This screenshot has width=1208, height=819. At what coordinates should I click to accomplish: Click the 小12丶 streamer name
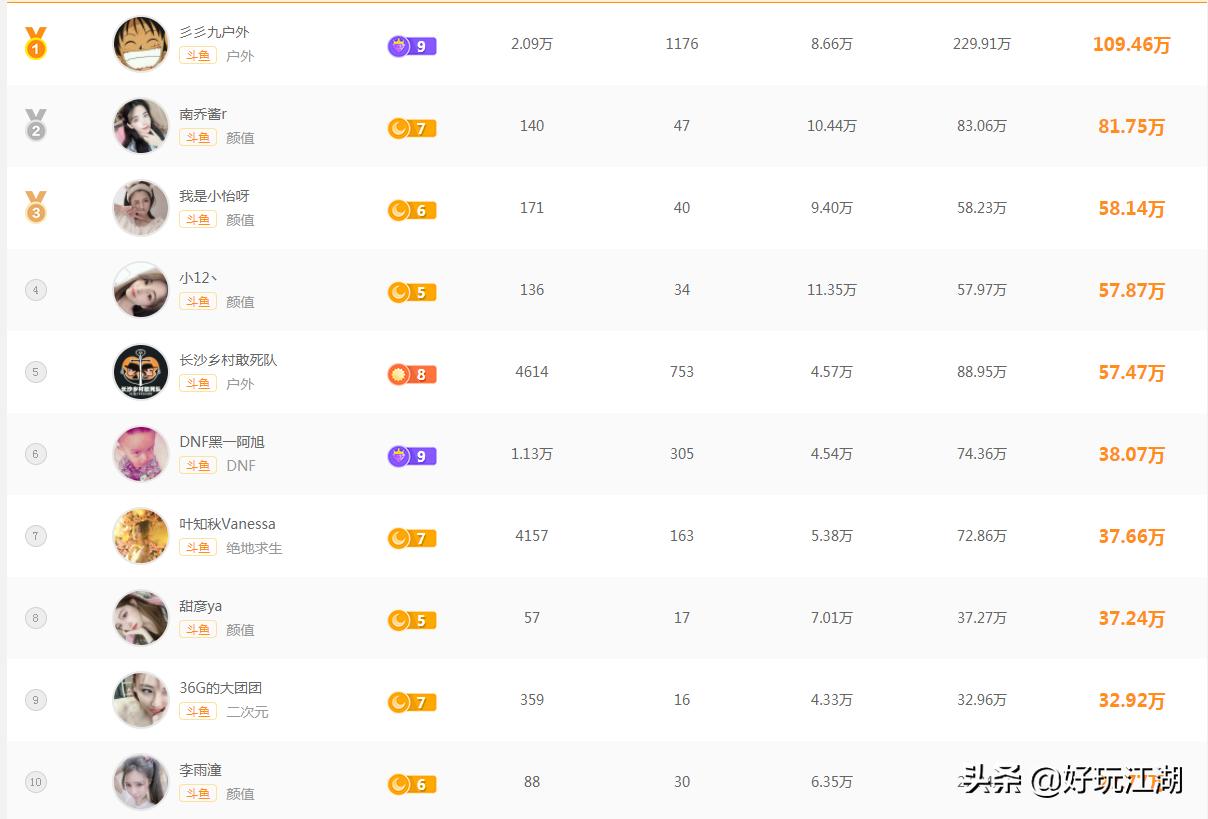(198, 278)
